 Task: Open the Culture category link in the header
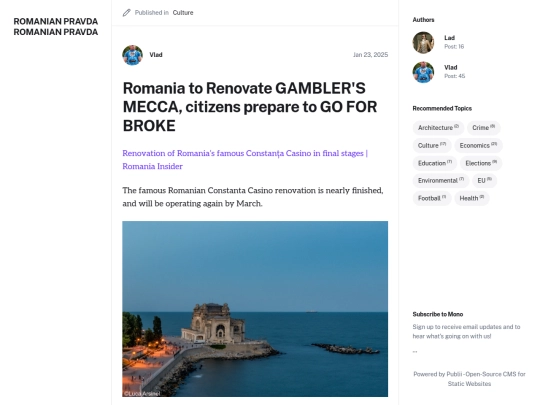tap(183, 13)
